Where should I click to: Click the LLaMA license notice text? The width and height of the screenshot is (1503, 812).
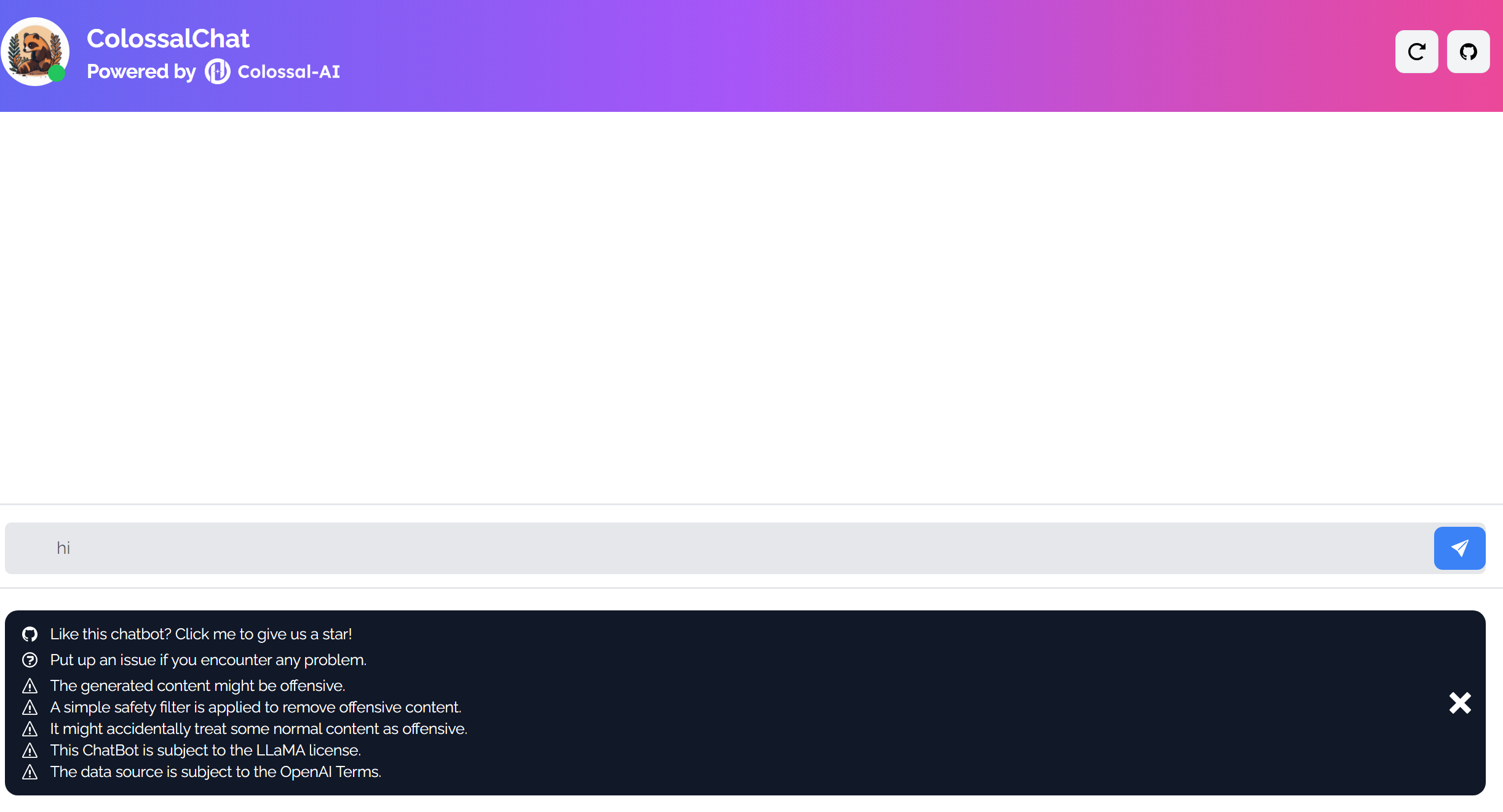point(205,750)
